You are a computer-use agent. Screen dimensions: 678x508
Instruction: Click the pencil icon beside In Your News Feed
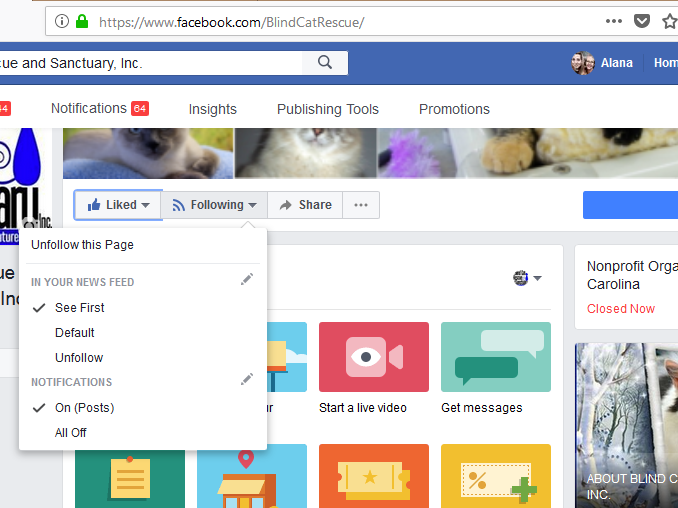[247, 279]
